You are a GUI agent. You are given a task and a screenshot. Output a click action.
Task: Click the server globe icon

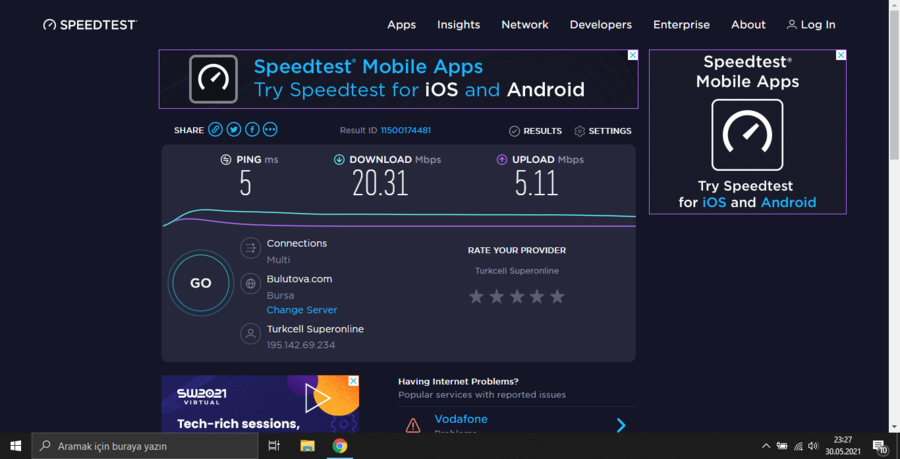tap(251, 284)
